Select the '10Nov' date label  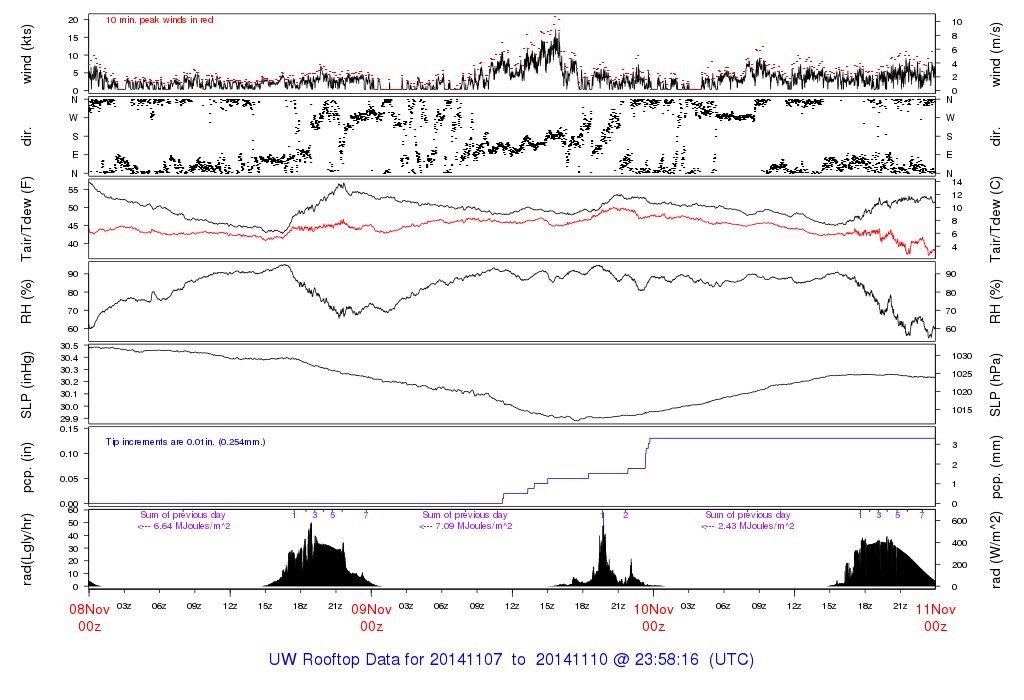click(x=654, y=609)
